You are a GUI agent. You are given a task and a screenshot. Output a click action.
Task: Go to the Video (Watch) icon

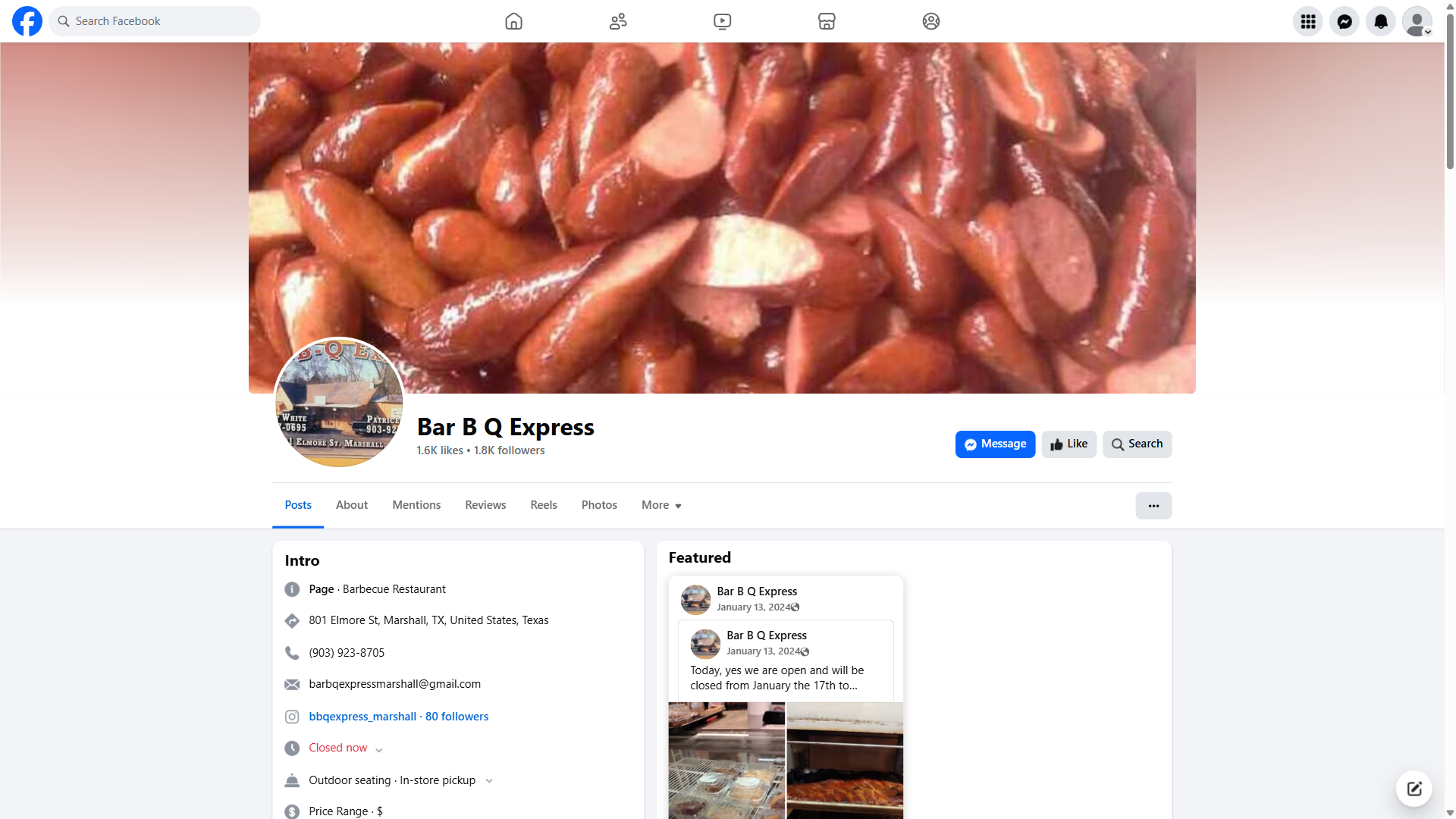[x=722, y=21]
